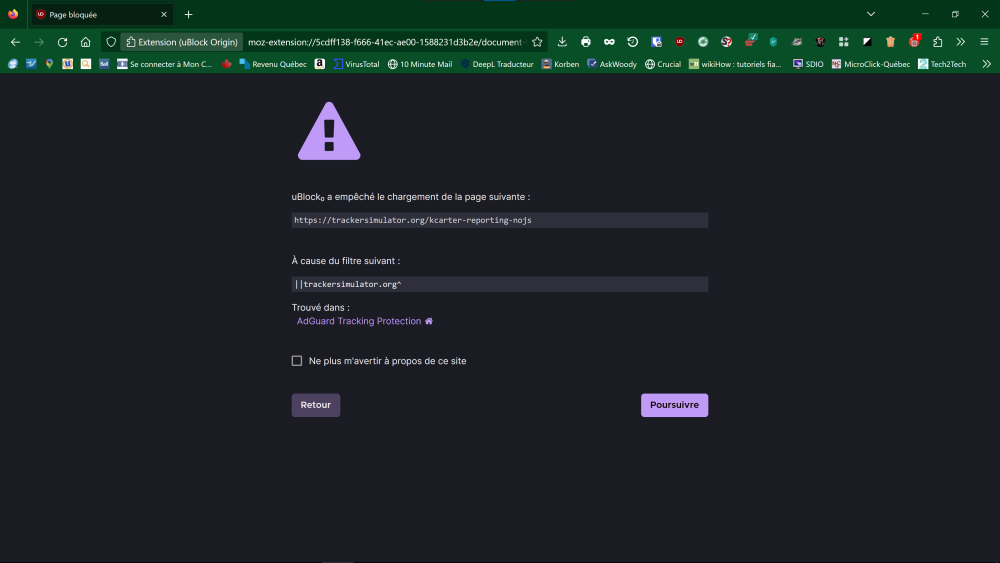Click the Print toolbar icon
The height and width of the screenshot is (563, 1000).
tap(585, 42)
